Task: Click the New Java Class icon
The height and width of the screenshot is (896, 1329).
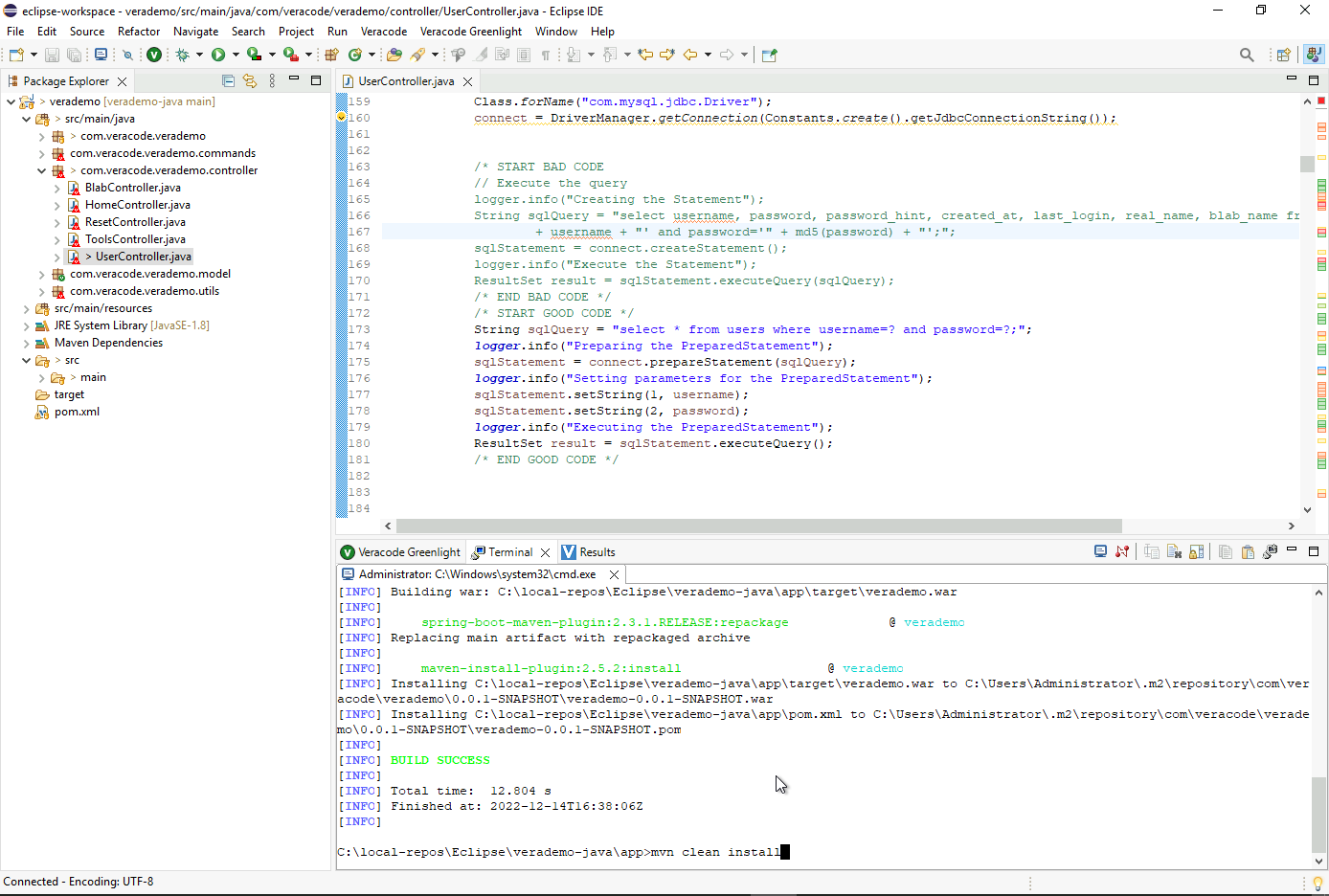Action: click(354, 55)
